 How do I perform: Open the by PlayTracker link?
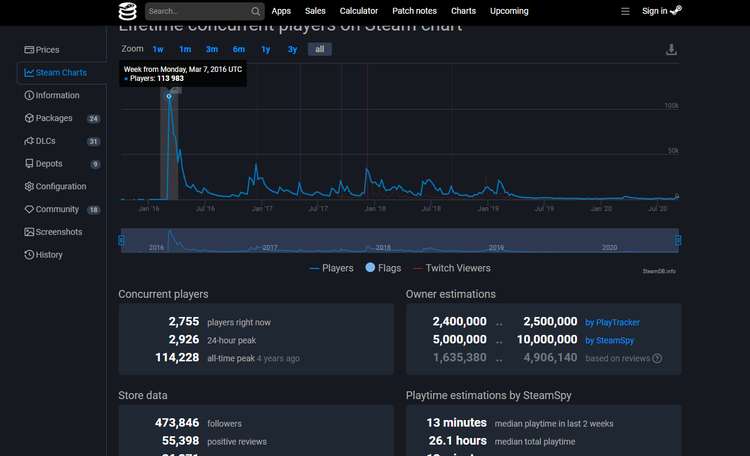point(612,323)
